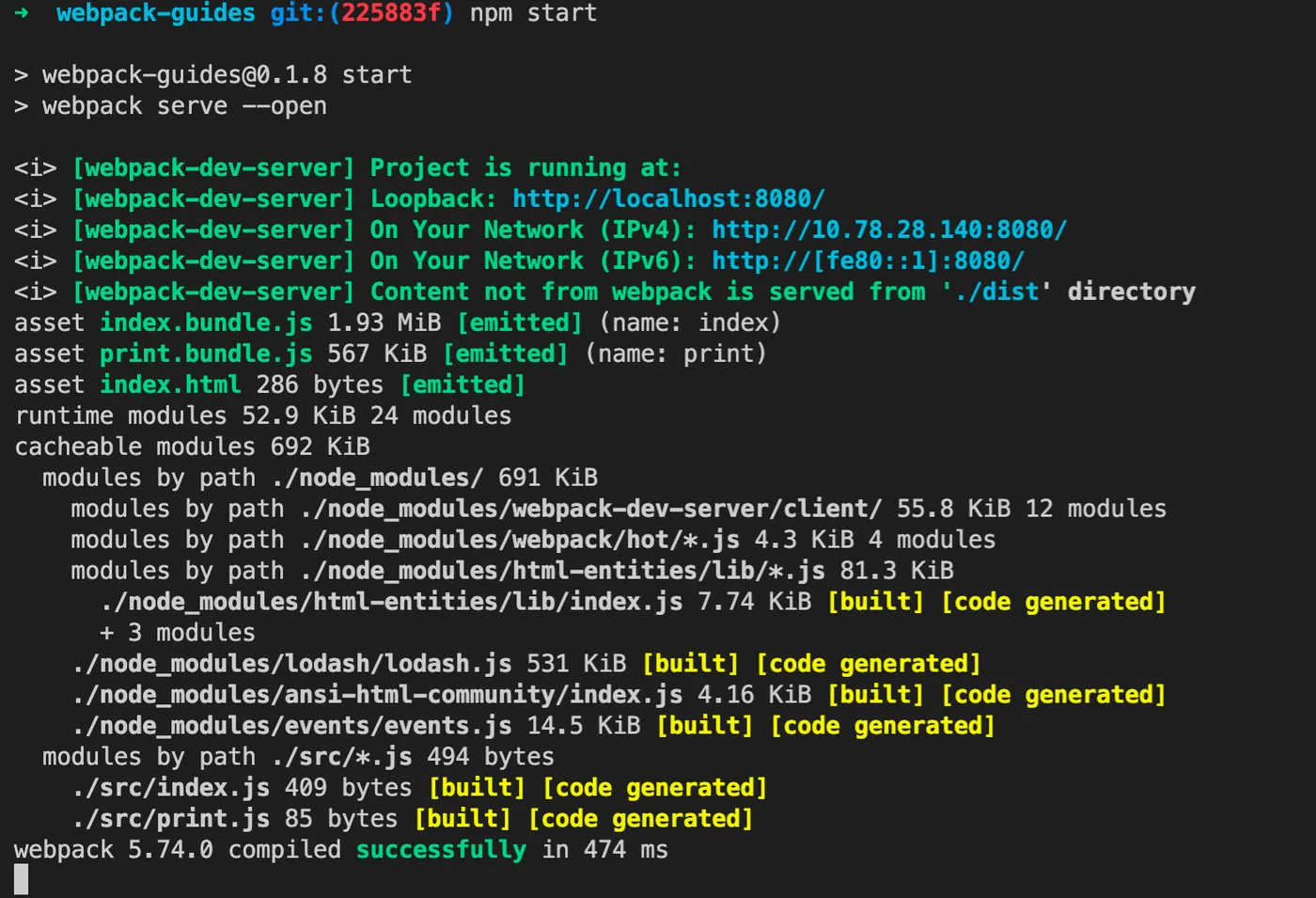
Task: Click the ./node_modules/lodash/lodash.js path
Action: tap(292, 664)
